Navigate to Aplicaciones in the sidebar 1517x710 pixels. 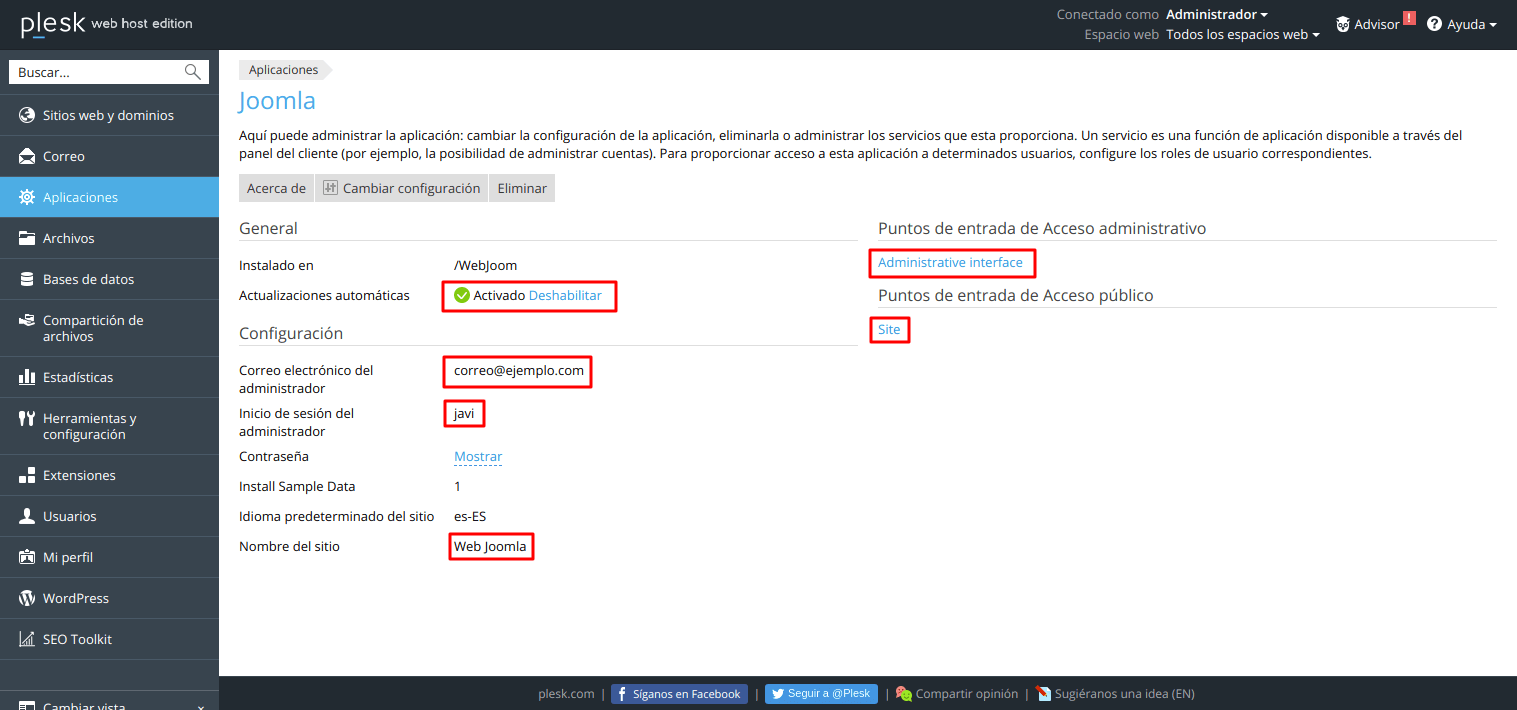click(x=80, y=197)
